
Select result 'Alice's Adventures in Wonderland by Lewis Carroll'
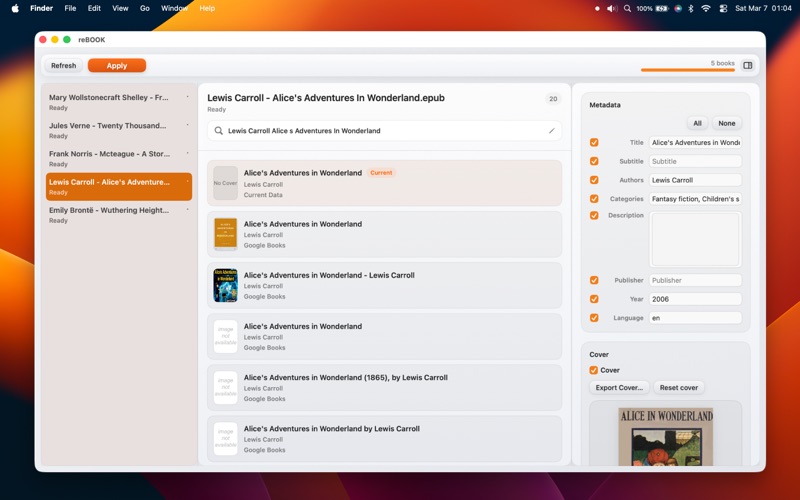coord(384,439)
